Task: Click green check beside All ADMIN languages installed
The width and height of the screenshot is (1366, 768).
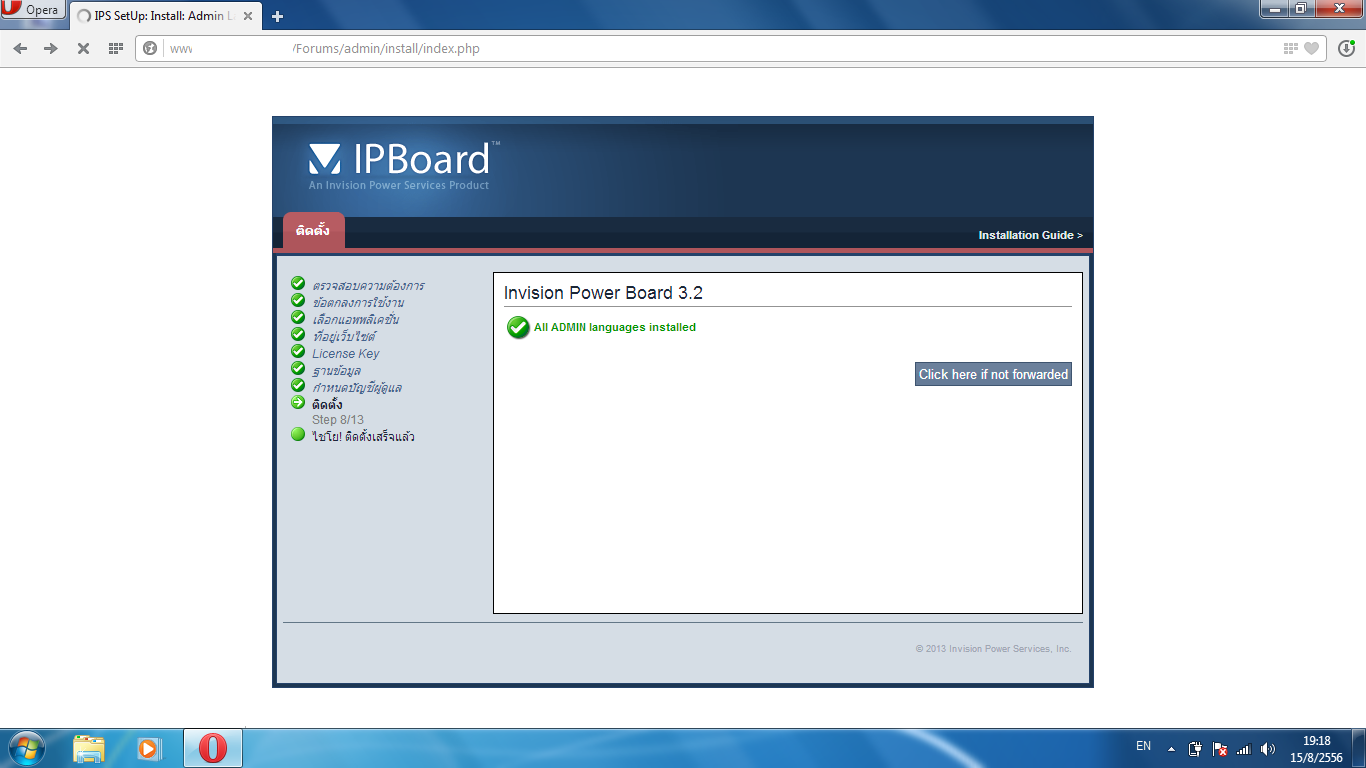Action: click(x=518, y=327)
